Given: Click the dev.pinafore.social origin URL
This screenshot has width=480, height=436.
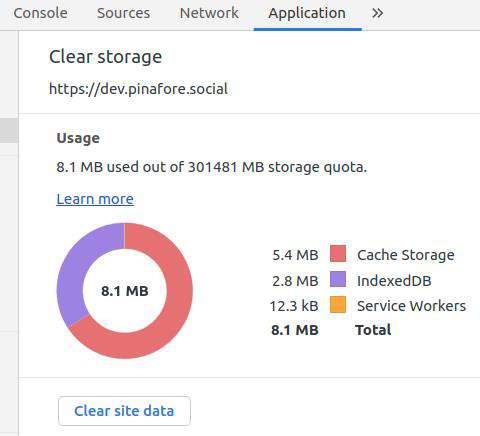Looking at the screenshot, I should (x=138, y=89).
